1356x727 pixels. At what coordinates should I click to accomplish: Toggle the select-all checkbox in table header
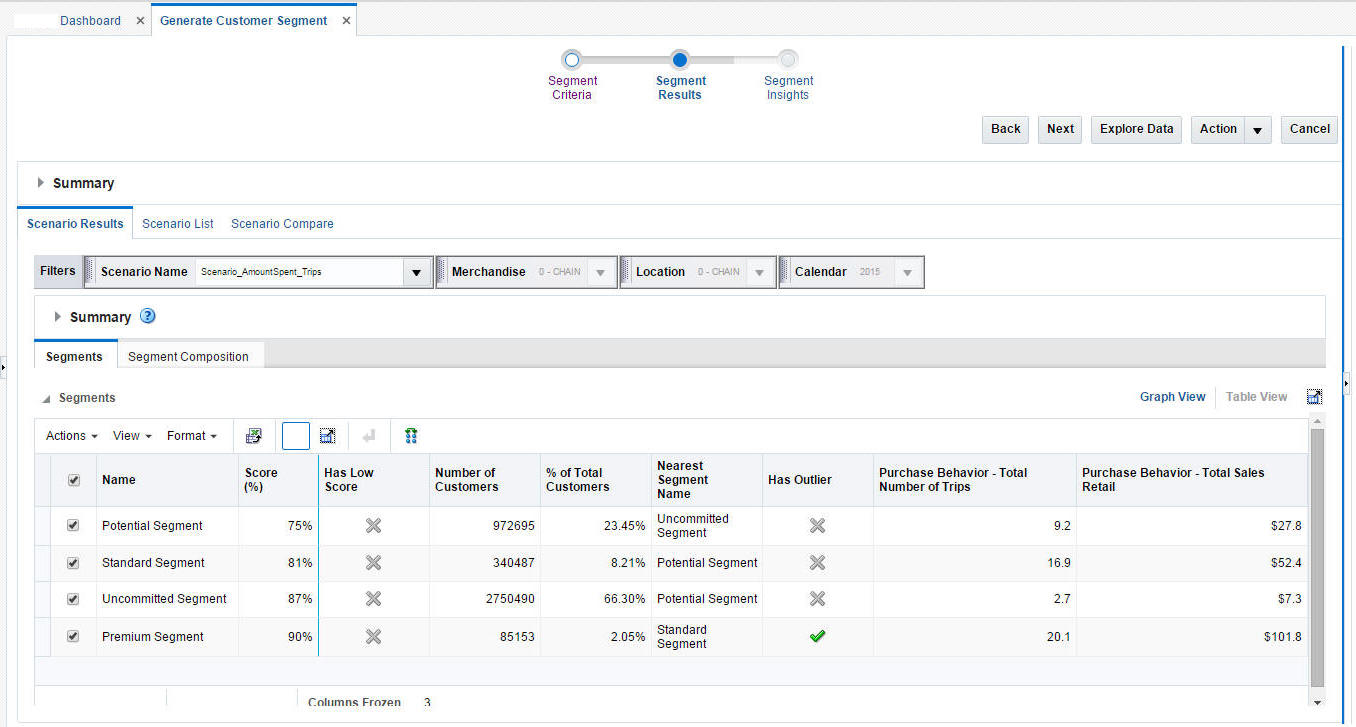point(73,480)
